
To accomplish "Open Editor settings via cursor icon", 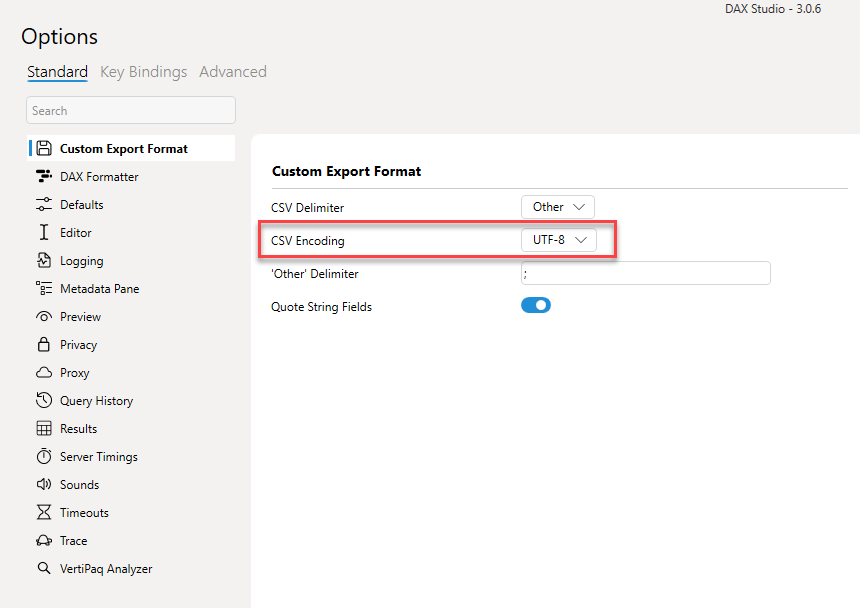I will tap(44, 232).
